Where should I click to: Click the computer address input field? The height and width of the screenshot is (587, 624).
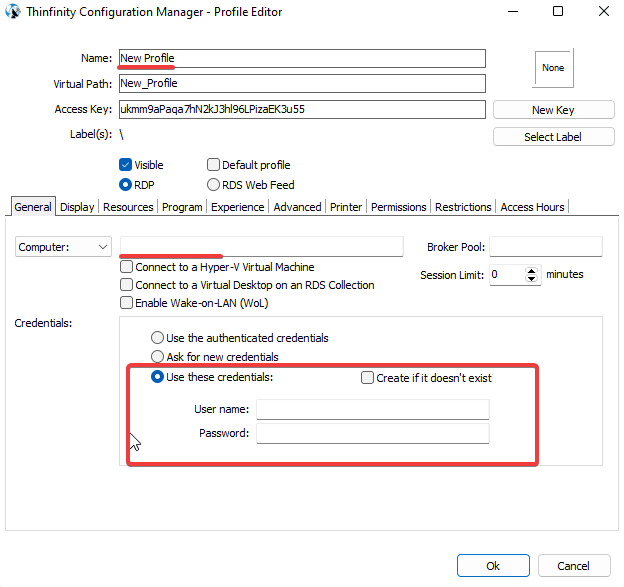261,246
